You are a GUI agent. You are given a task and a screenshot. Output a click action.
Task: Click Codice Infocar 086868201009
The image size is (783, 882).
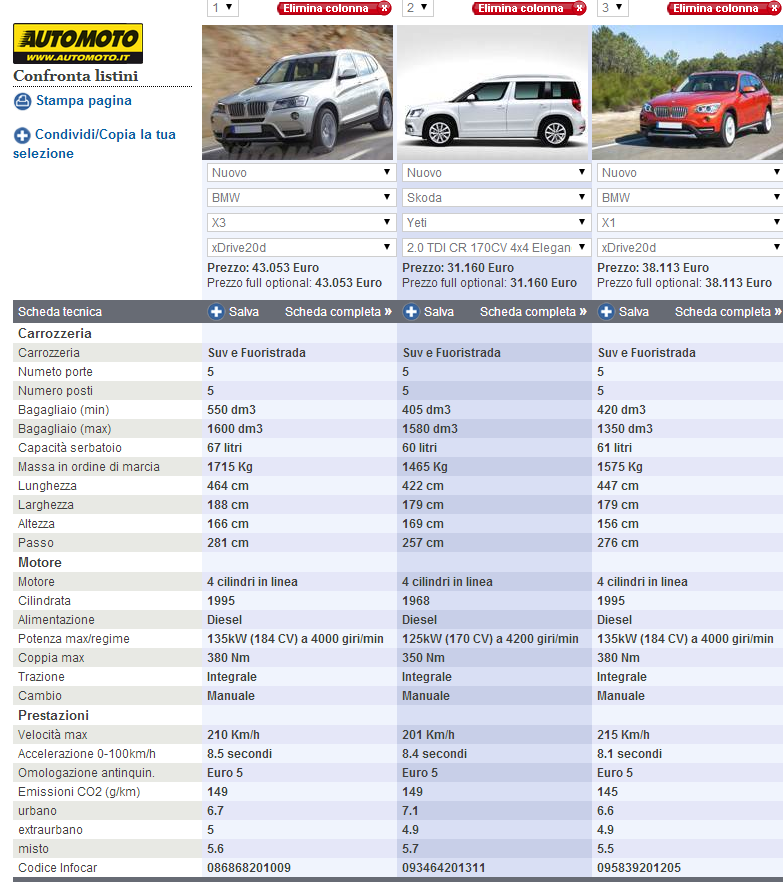(249, 868)
